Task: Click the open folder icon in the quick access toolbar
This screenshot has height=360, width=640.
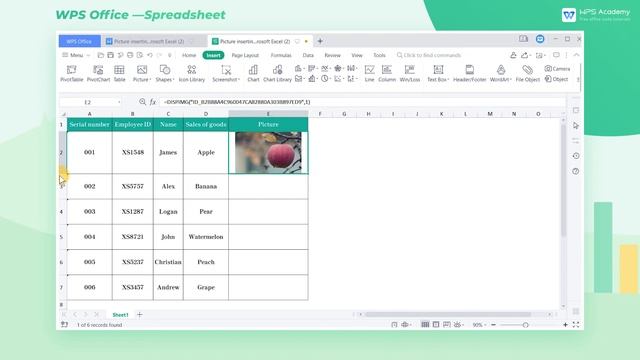Action: 100,55
